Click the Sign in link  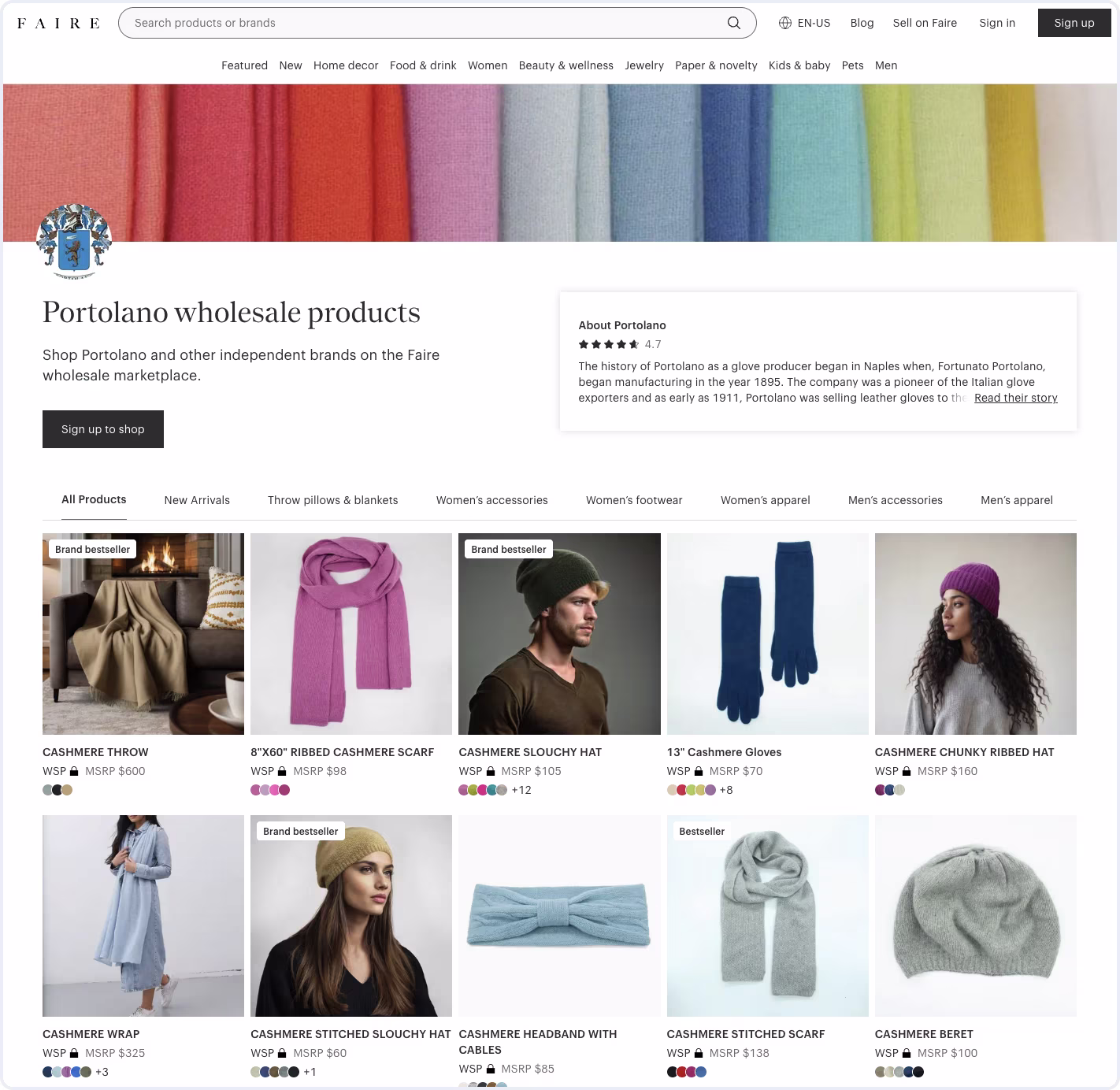coord(996,23)
